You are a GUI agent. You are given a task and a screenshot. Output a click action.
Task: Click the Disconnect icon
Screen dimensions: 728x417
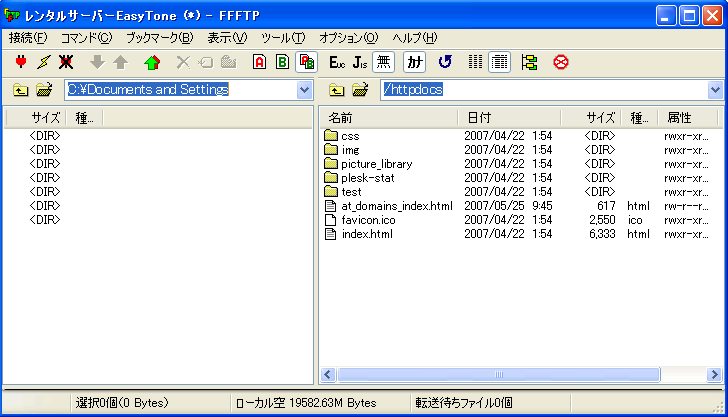pos(66,62)
